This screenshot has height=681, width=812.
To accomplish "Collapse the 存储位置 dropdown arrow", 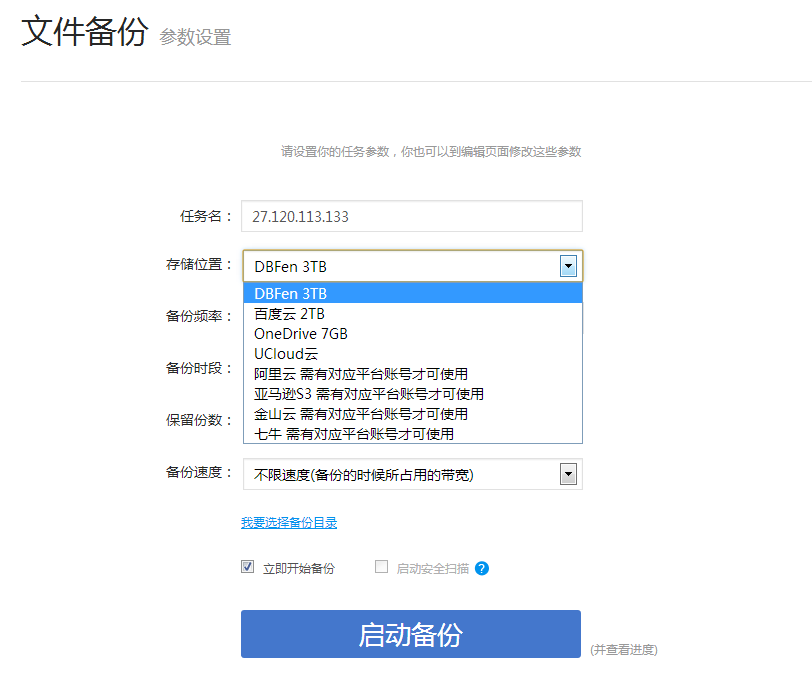I will coord(568,266).
